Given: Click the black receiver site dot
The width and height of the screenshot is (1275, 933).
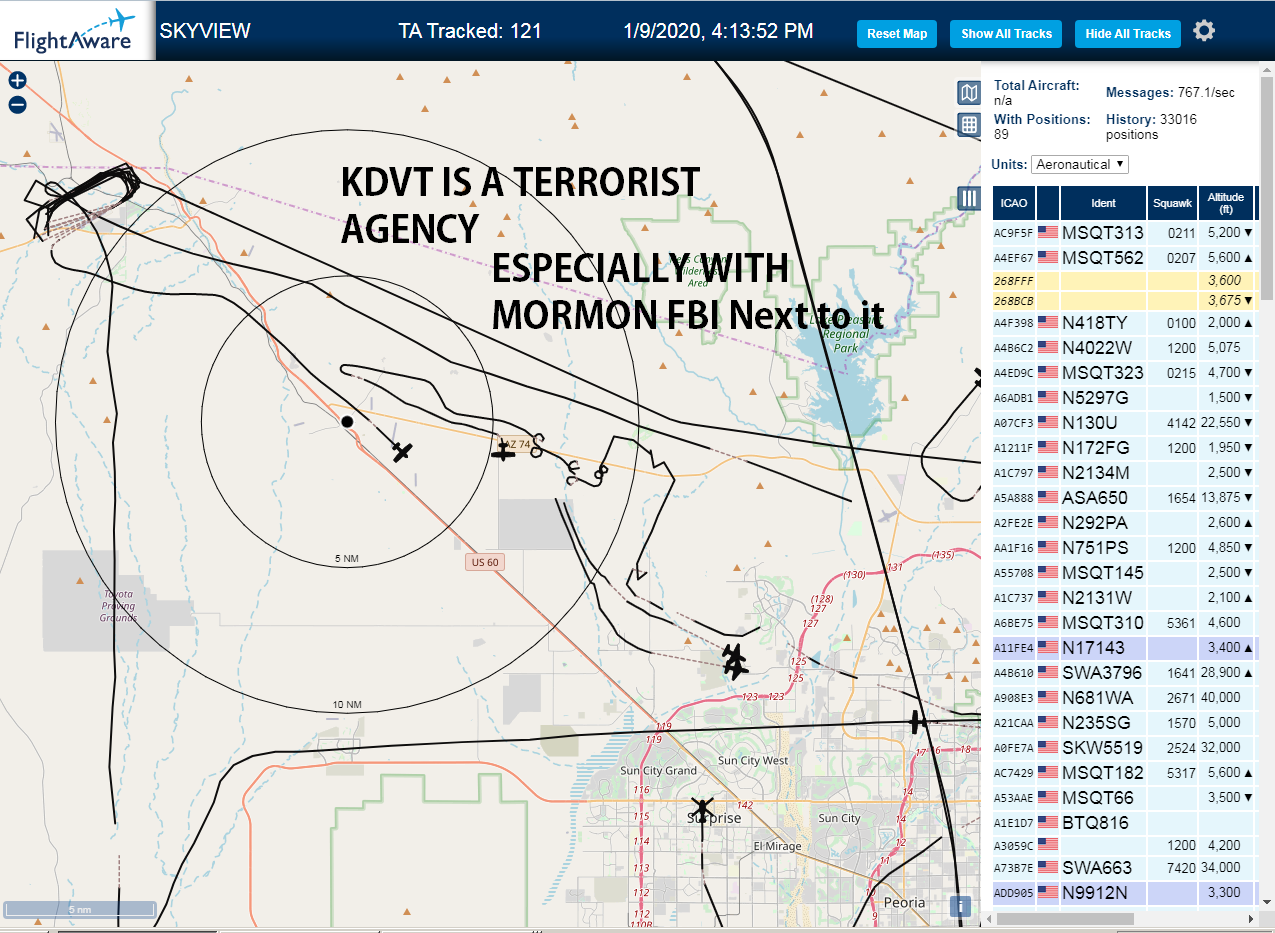Looking at the screenshot, I should pos(347,422).
